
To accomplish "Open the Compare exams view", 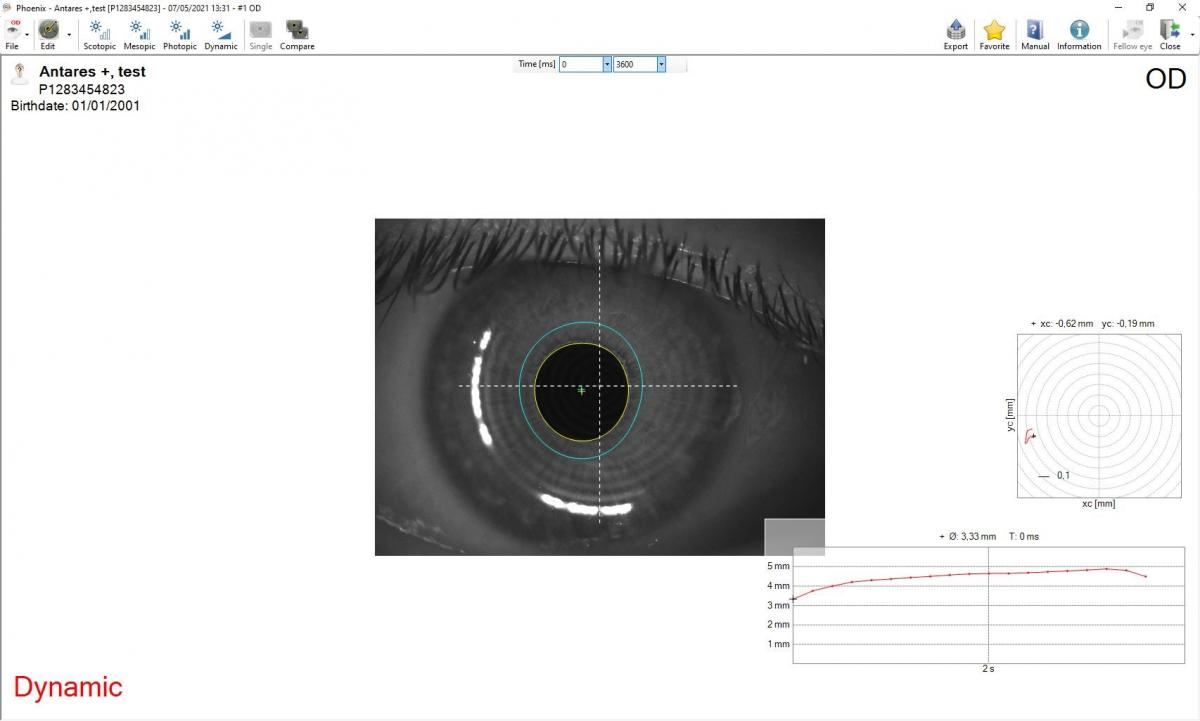I will [x=297, y=35].
